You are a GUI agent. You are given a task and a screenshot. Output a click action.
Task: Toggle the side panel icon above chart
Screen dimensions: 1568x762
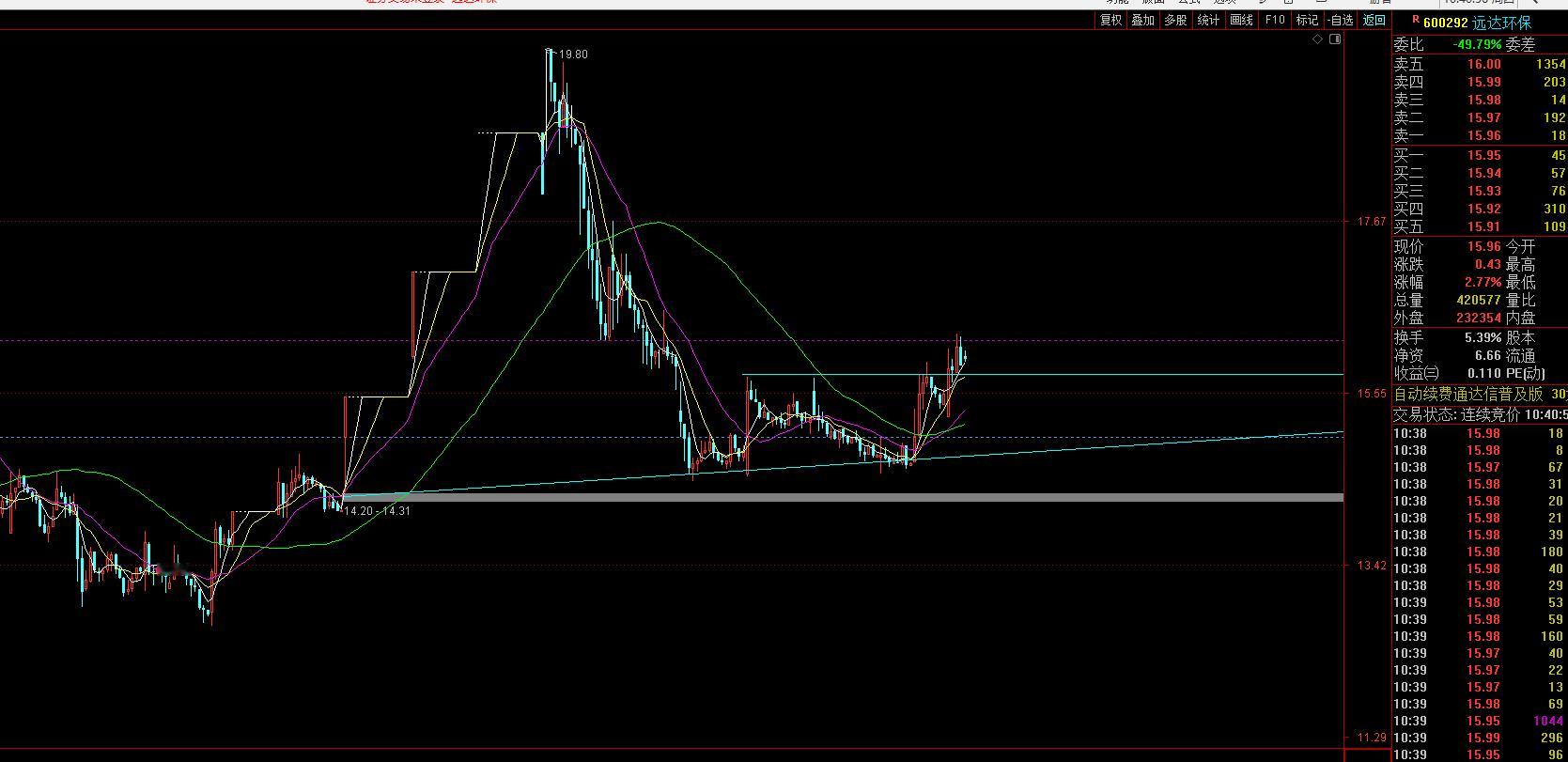pyautogui.click(x=1336, y=39)
